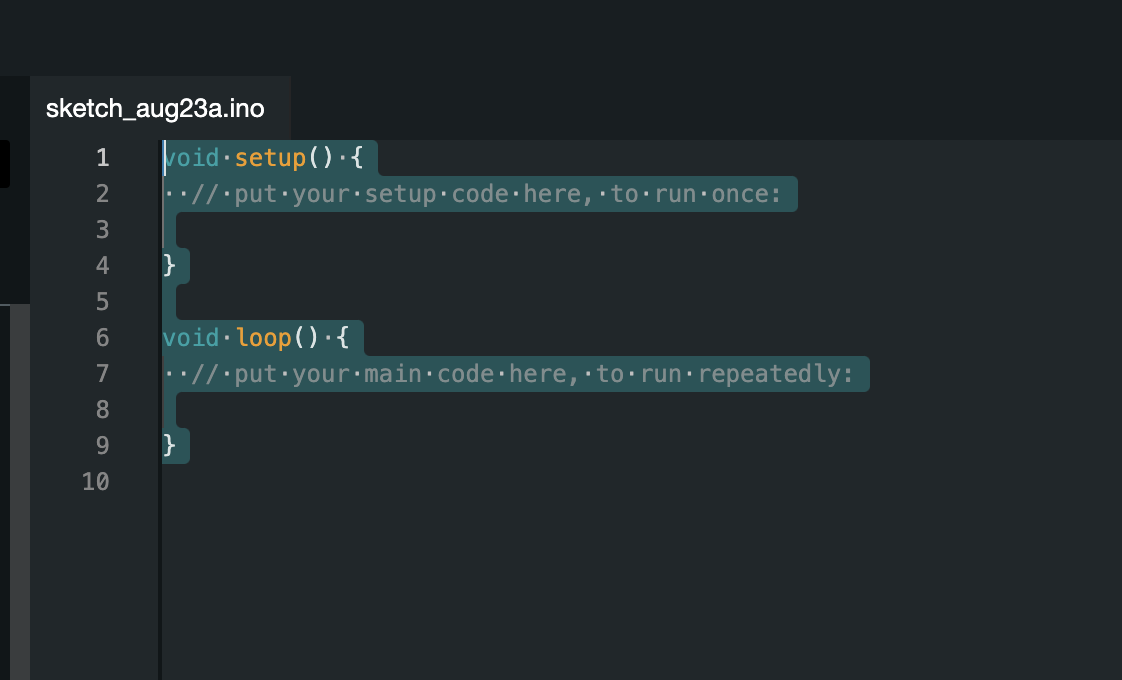
Task: Click the opening brace after setup()
Action: (x=357, y=158)
